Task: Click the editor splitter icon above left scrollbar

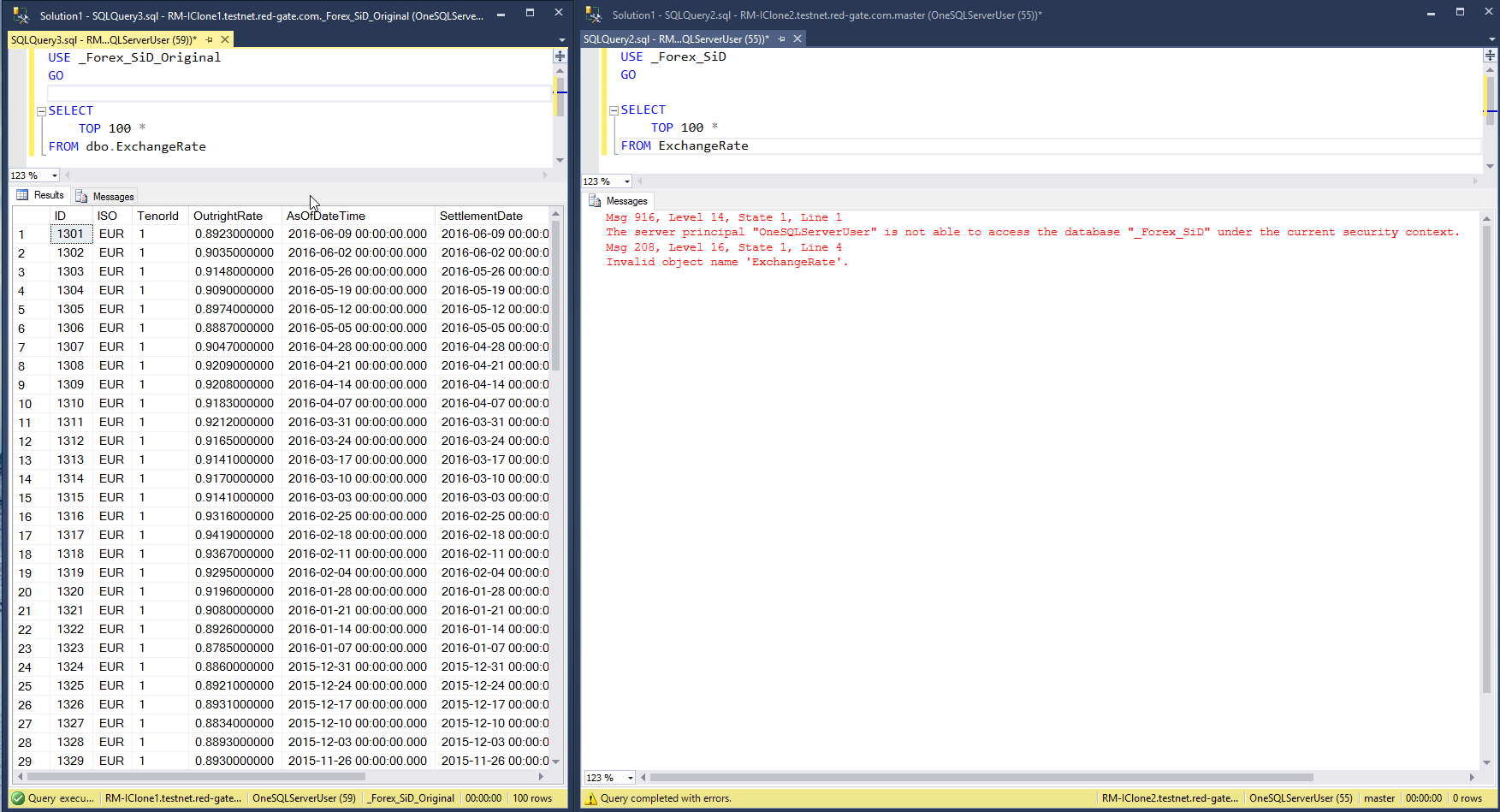Action: coord(560,56)
